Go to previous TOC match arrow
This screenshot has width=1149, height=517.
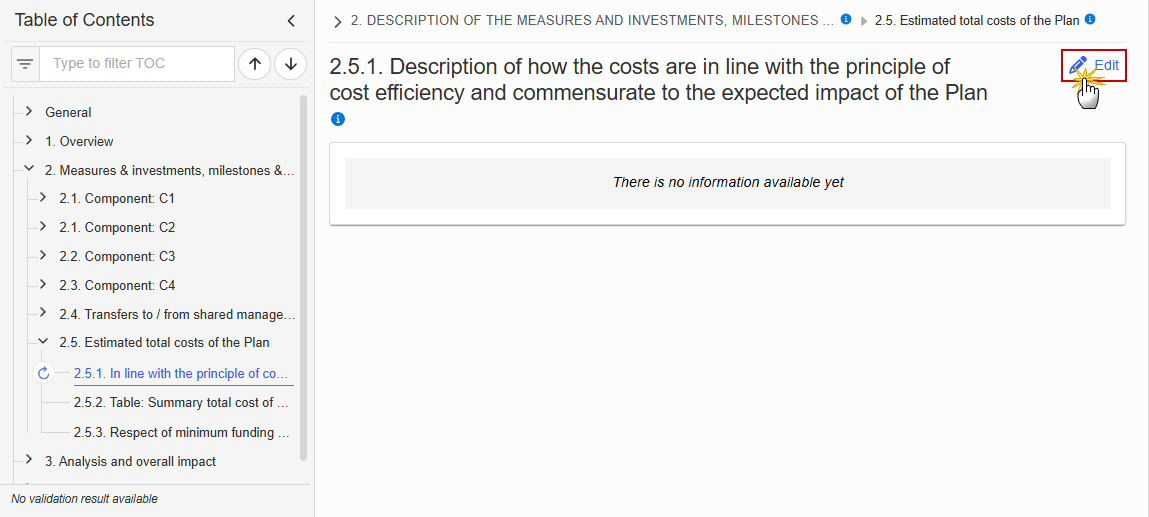click(254, 64)
